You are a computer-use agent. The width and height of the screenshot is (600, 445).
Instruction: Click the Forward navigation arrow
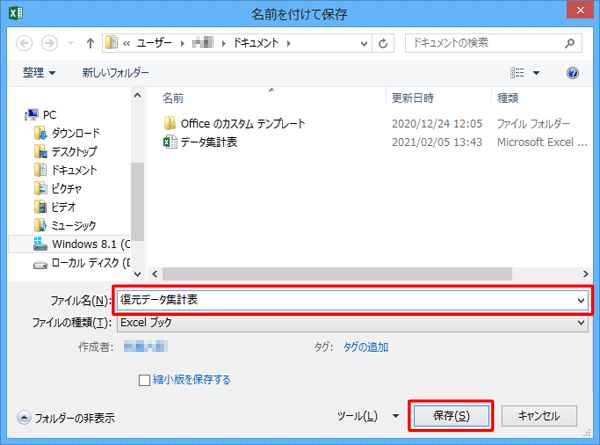click(50, 43)
